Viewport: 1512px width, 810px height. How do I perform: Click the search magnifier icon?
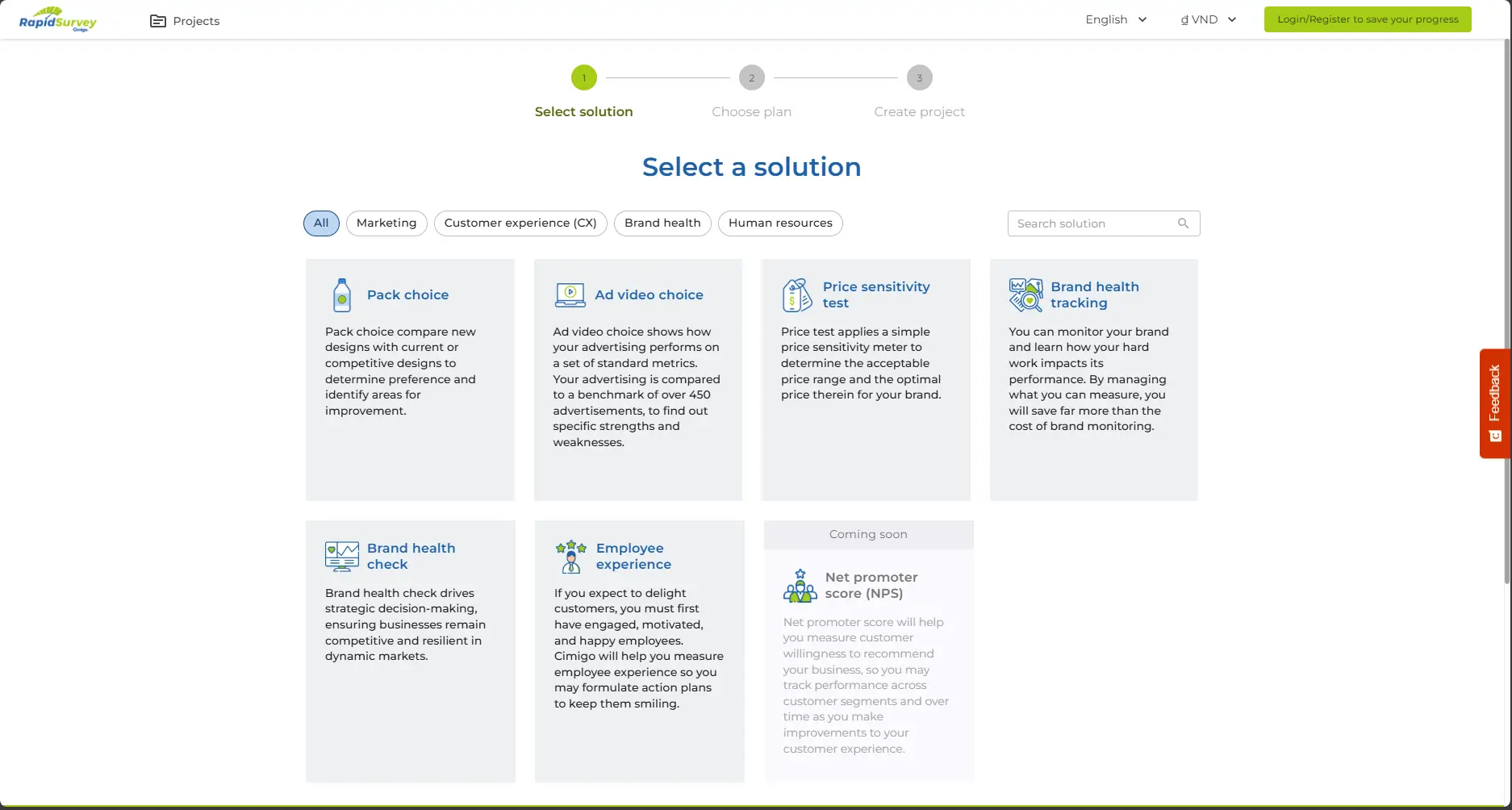1183,223
